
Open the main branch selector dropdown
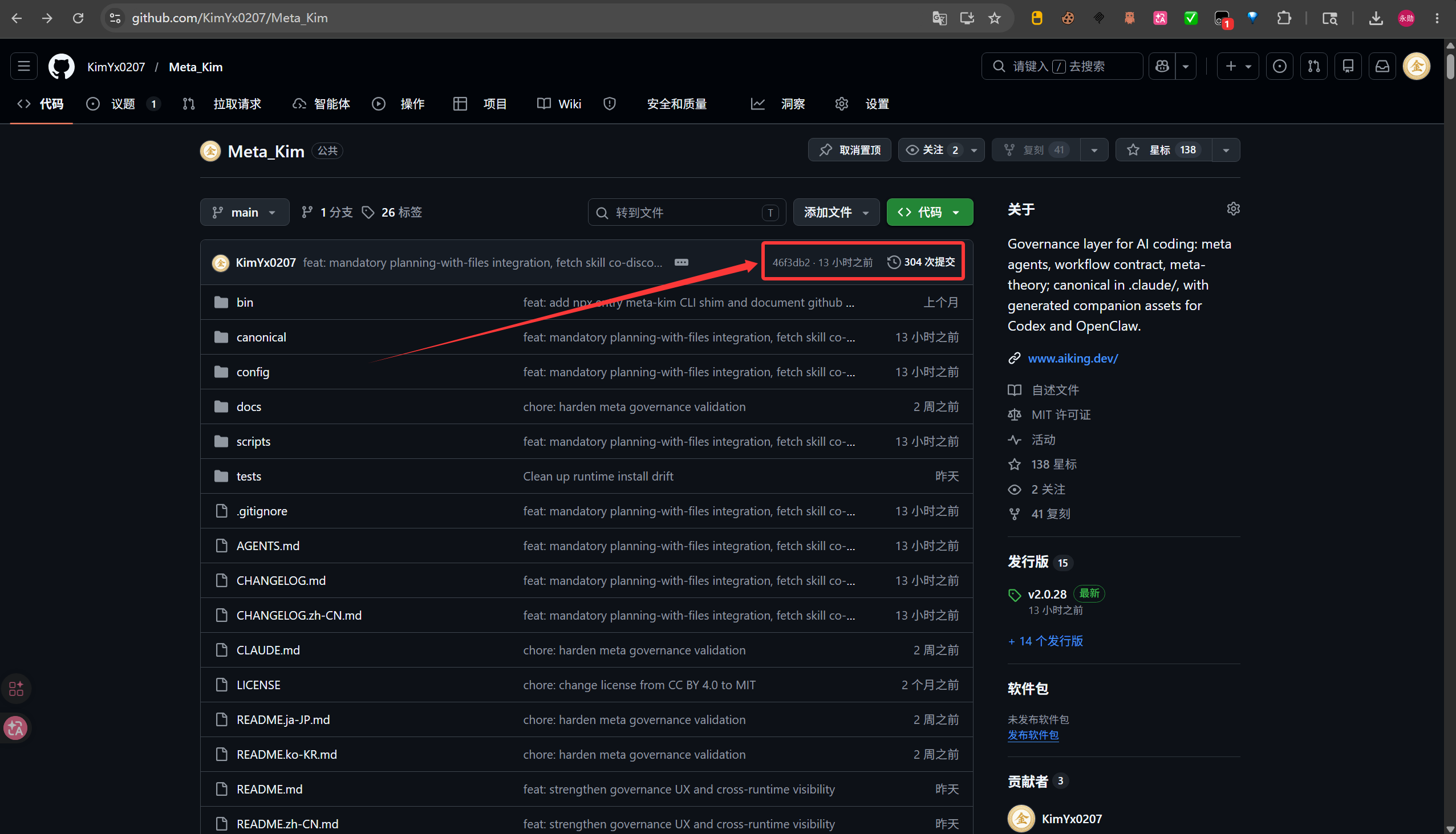coord(245,213)
